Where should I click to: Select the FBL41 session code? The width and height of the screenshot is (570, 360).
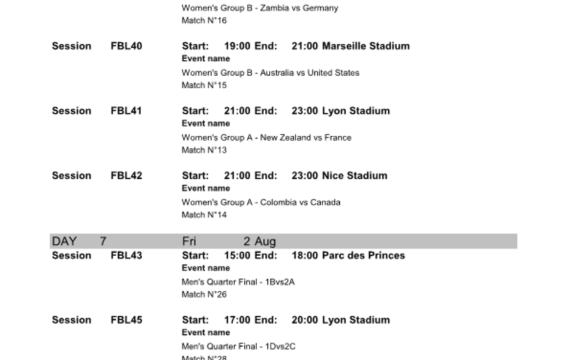pos(126,111)
